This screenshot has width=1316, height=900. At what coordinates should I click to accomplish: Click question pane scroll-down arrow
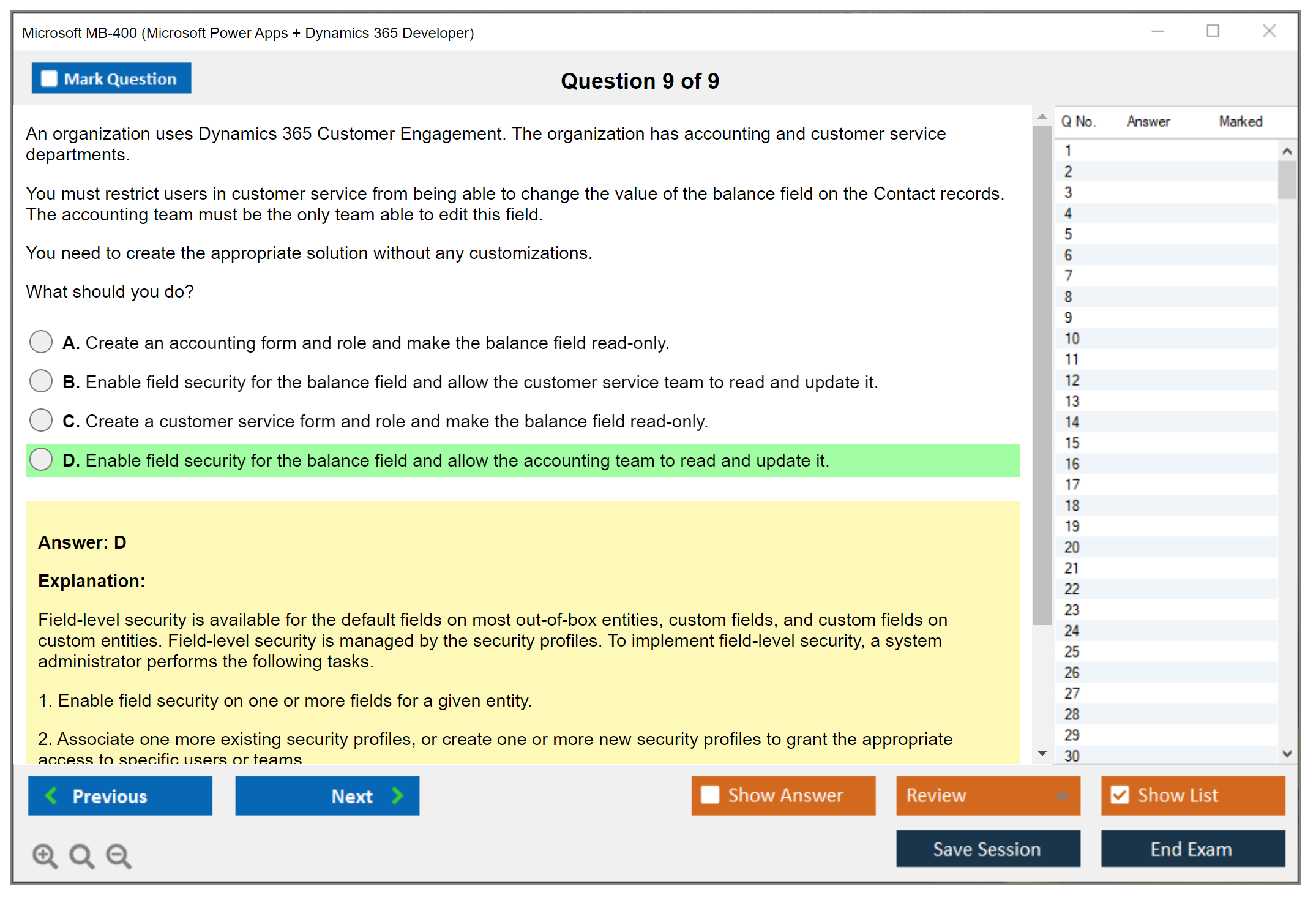click(x=1042, y=753)
